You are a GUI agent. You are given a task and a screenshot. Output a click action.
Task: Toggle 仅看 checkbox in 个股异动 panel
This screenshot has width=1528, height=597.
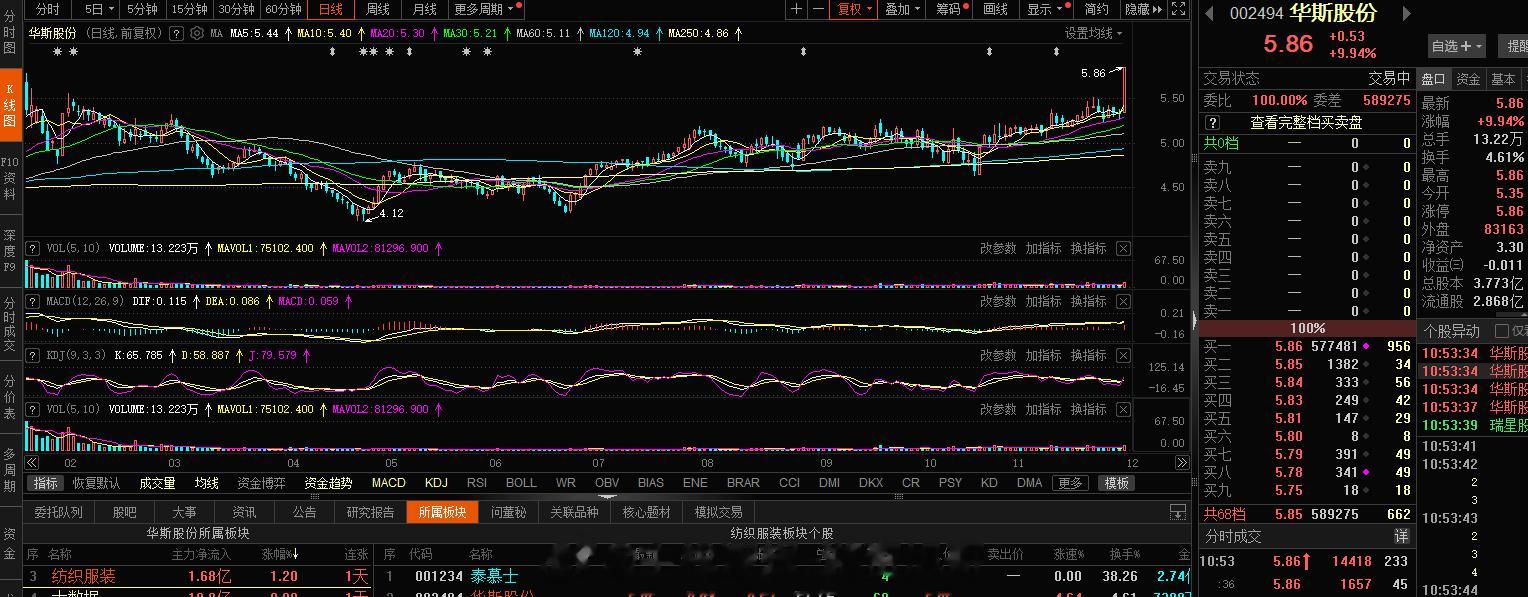[1501, 331]
